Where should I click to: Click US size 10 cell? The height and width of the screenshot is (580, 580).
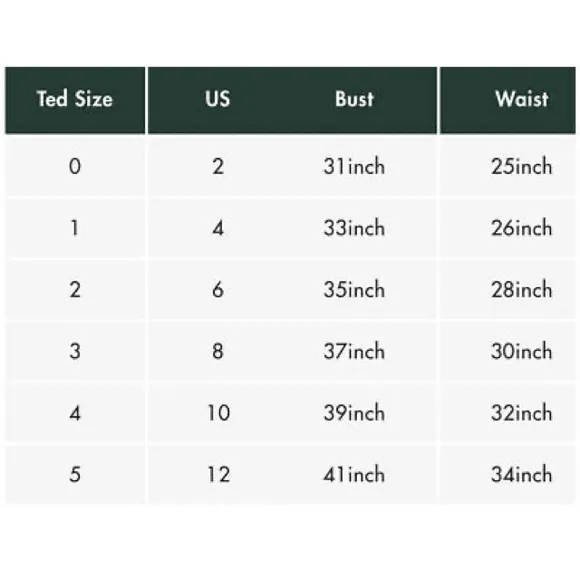click(219, 413)
